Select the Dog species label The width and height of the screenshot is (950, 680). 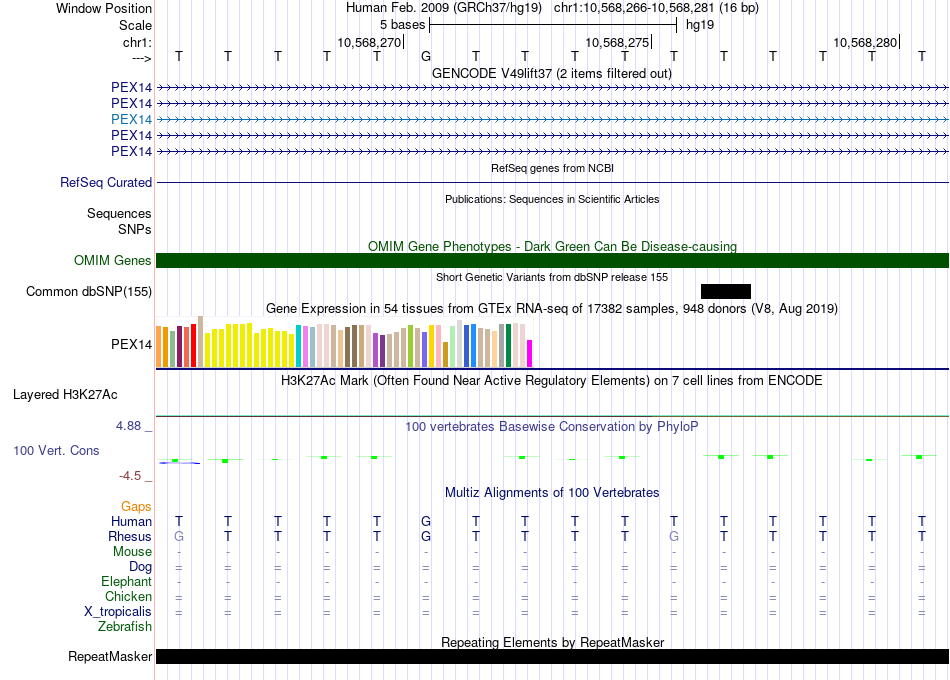(x=141, y=567)
